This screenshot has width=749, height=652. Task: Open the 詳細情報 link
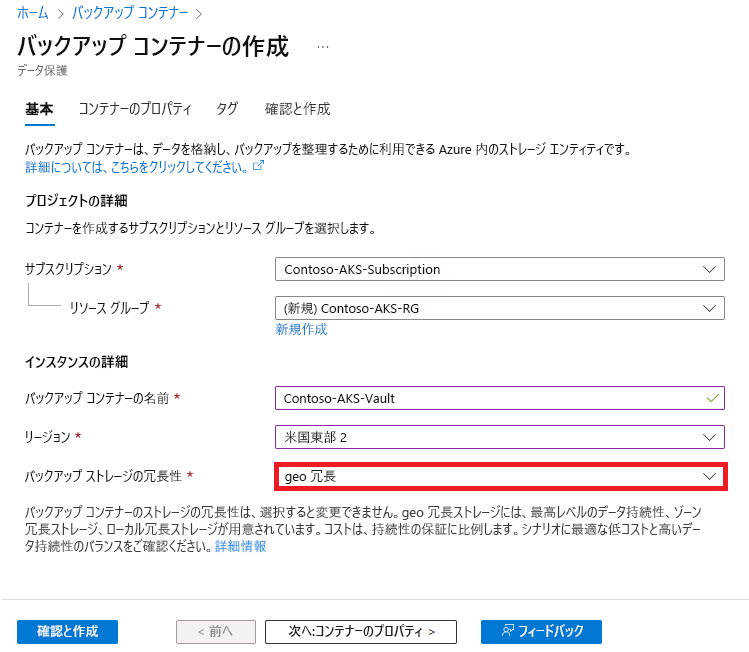point(241,546)
